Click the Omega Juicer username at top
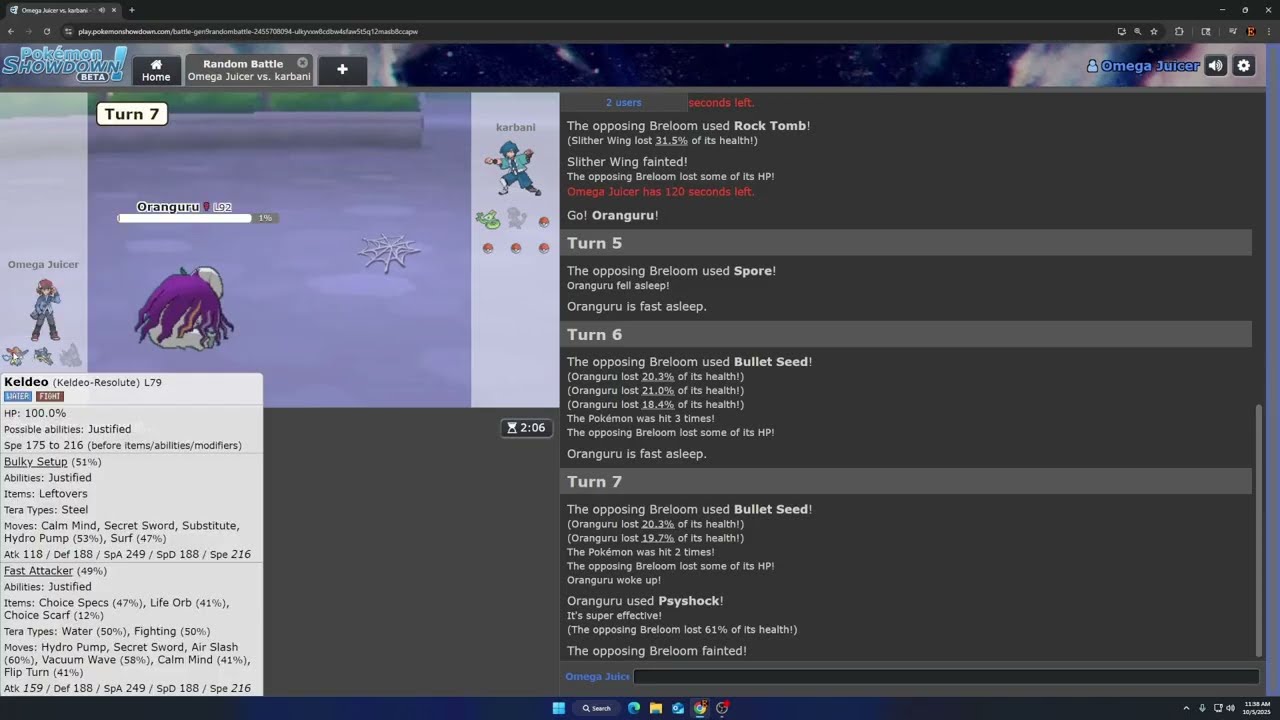 [x=1143, y=66]
